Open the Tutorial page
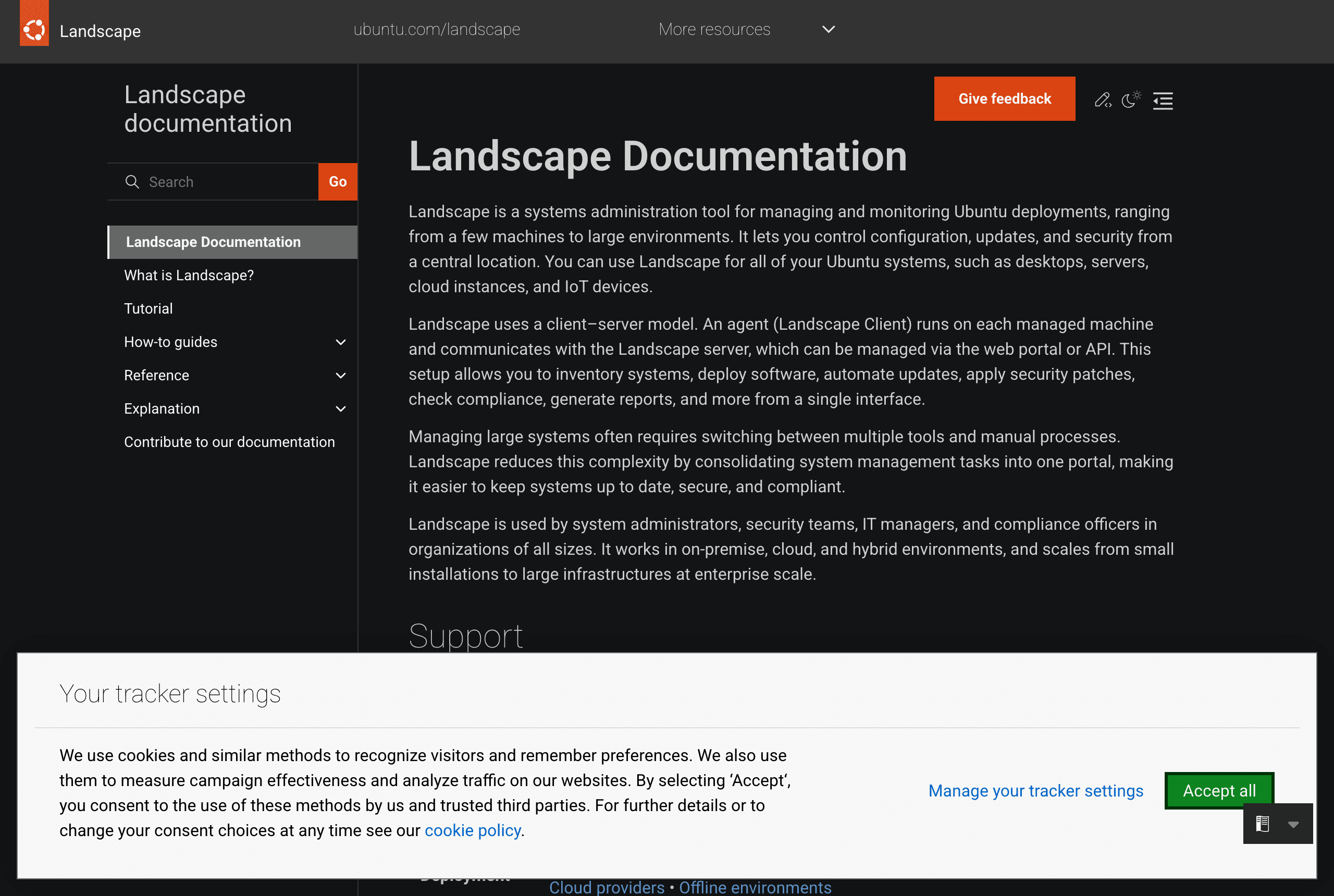 pyautogui.click(x=148, y=308)
